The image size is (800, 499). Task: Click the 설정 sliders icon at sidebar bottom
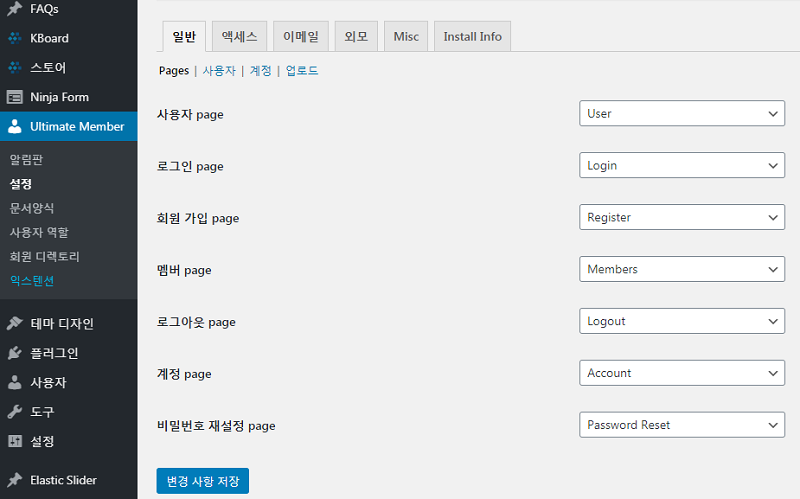[x=15, y=441]
